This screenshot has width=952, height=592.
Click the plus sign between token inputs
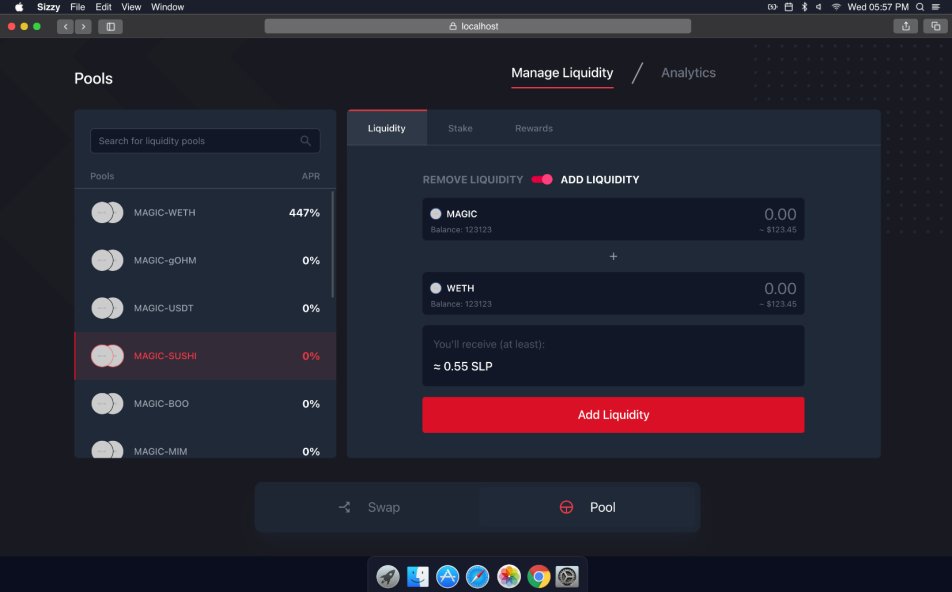point(613,256)
